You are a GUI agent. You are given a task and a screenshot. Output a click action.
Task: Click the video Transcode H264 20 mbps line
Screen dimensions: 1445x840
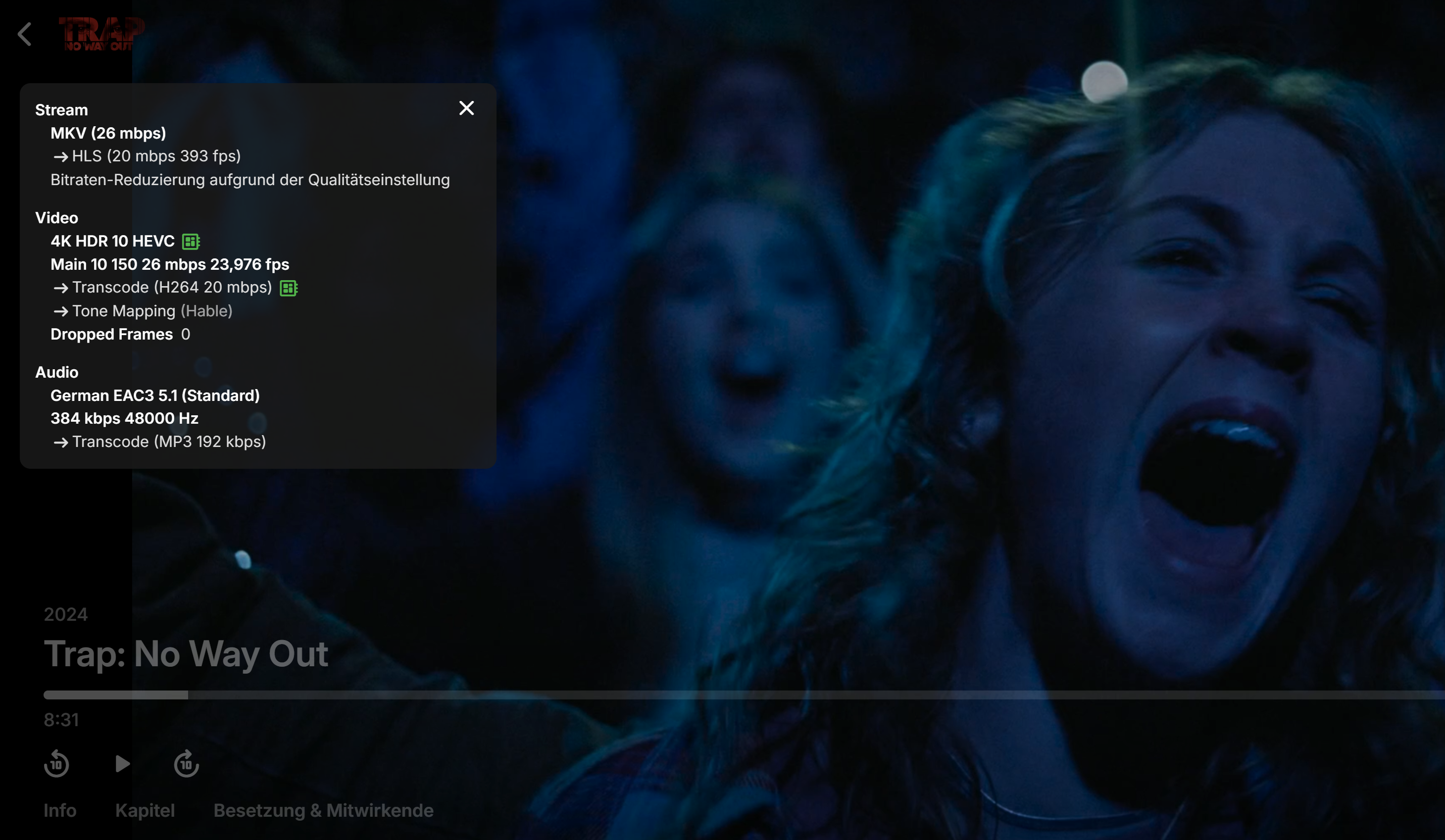tap(171, 287)
